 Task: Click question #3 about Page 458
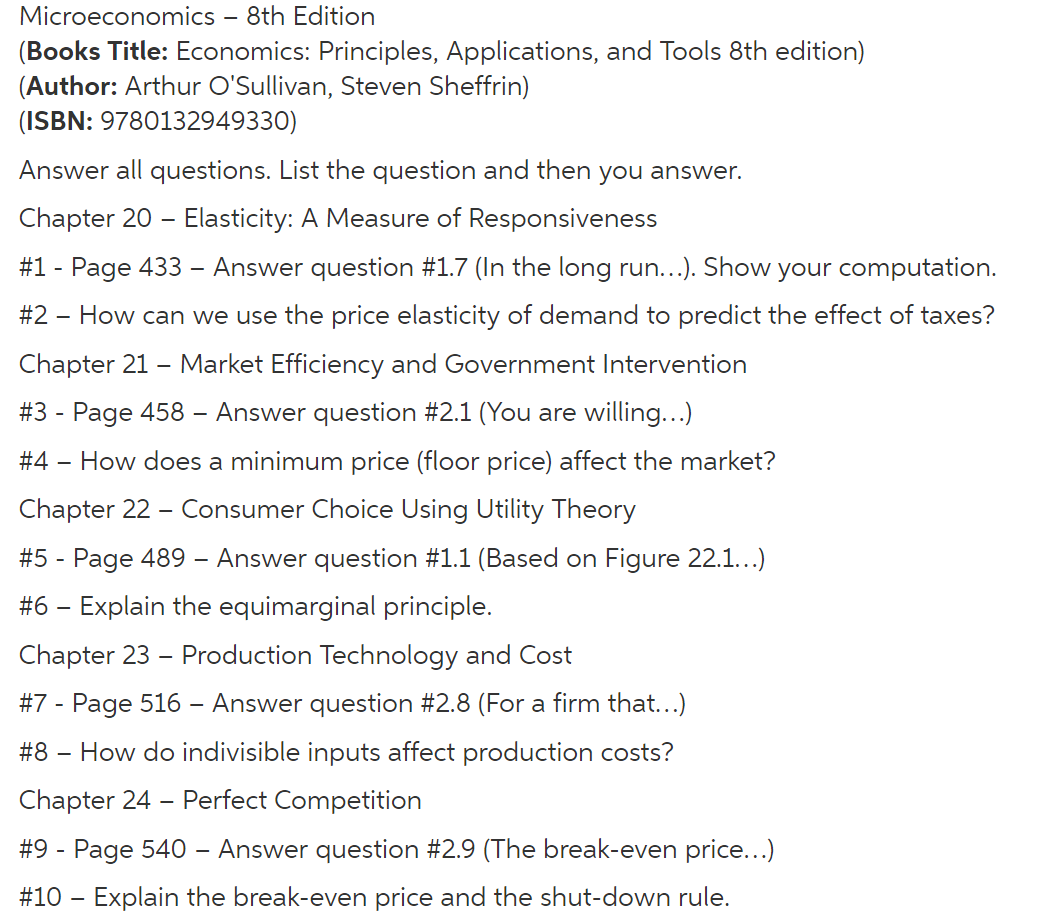[x=356, y=413]
